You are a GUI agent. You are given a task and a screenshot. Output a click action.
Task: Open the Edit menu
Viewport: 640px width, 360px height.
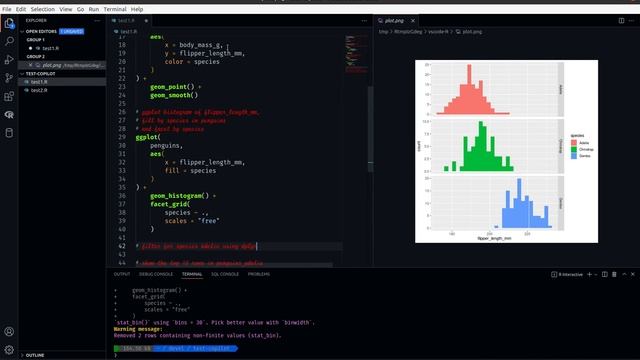(x=21, y=9)
